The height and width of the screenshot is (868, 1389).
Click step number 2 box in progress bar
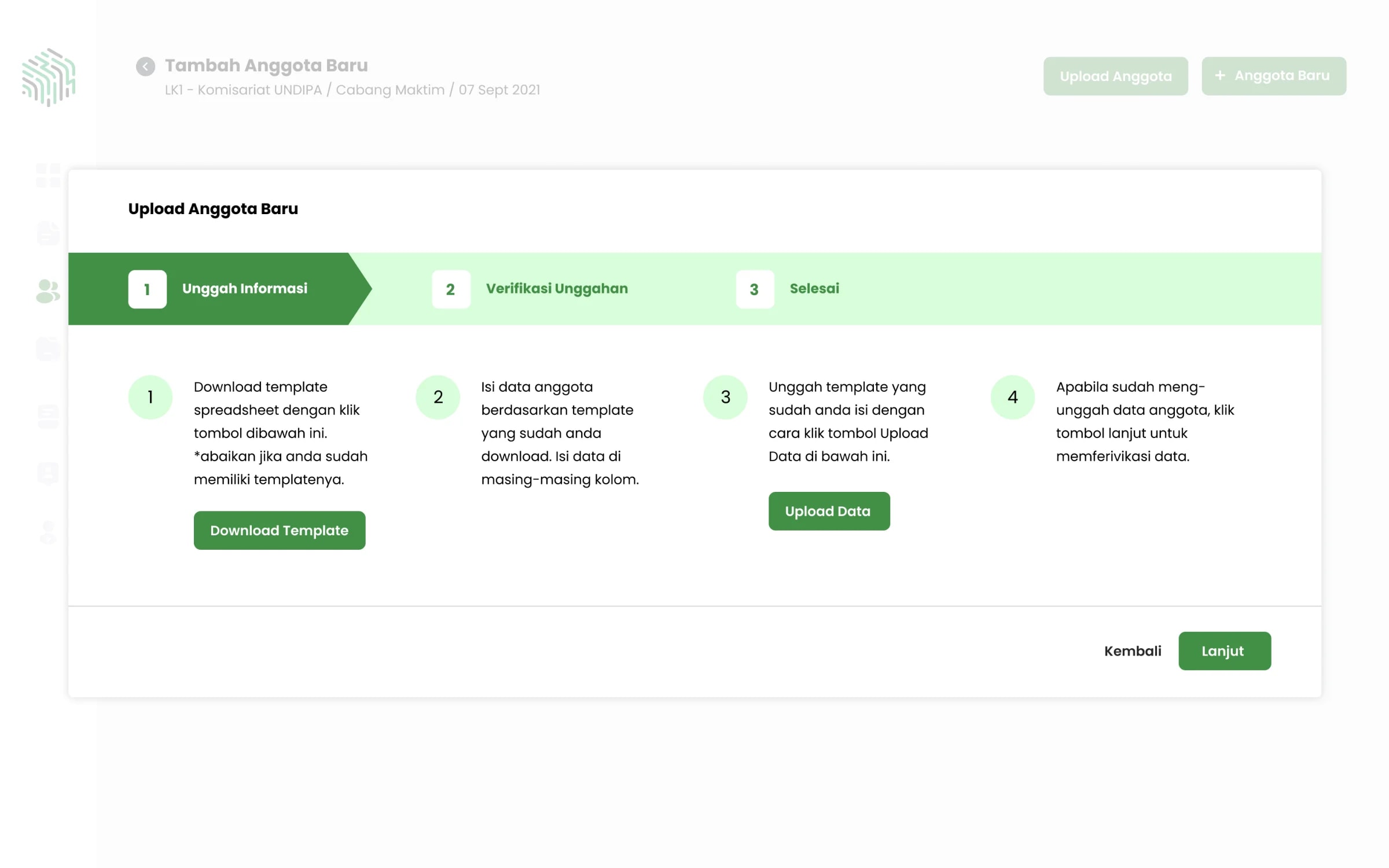pos(451,289)
